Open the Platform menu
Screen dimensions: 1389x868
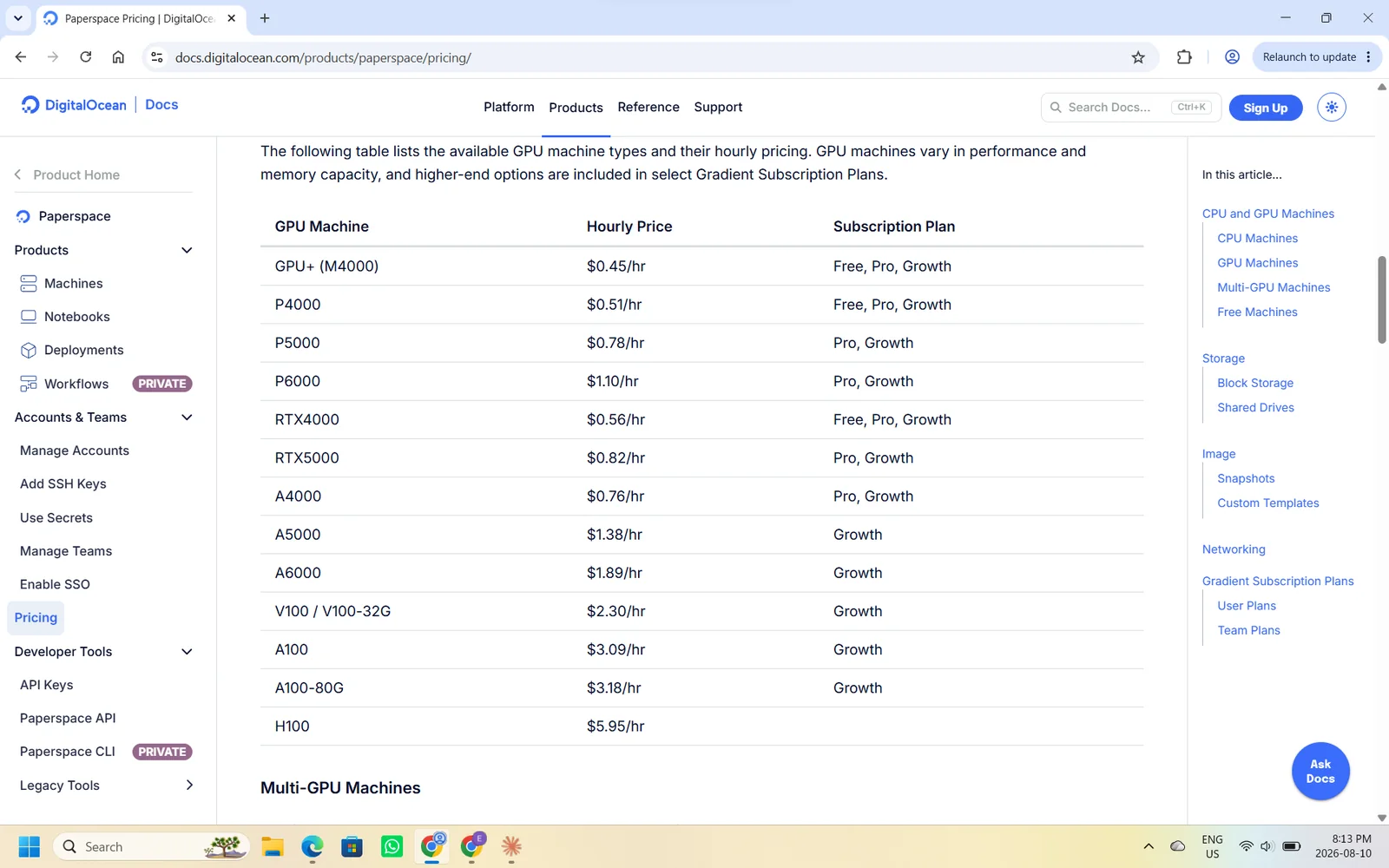[x=509, y=107]
